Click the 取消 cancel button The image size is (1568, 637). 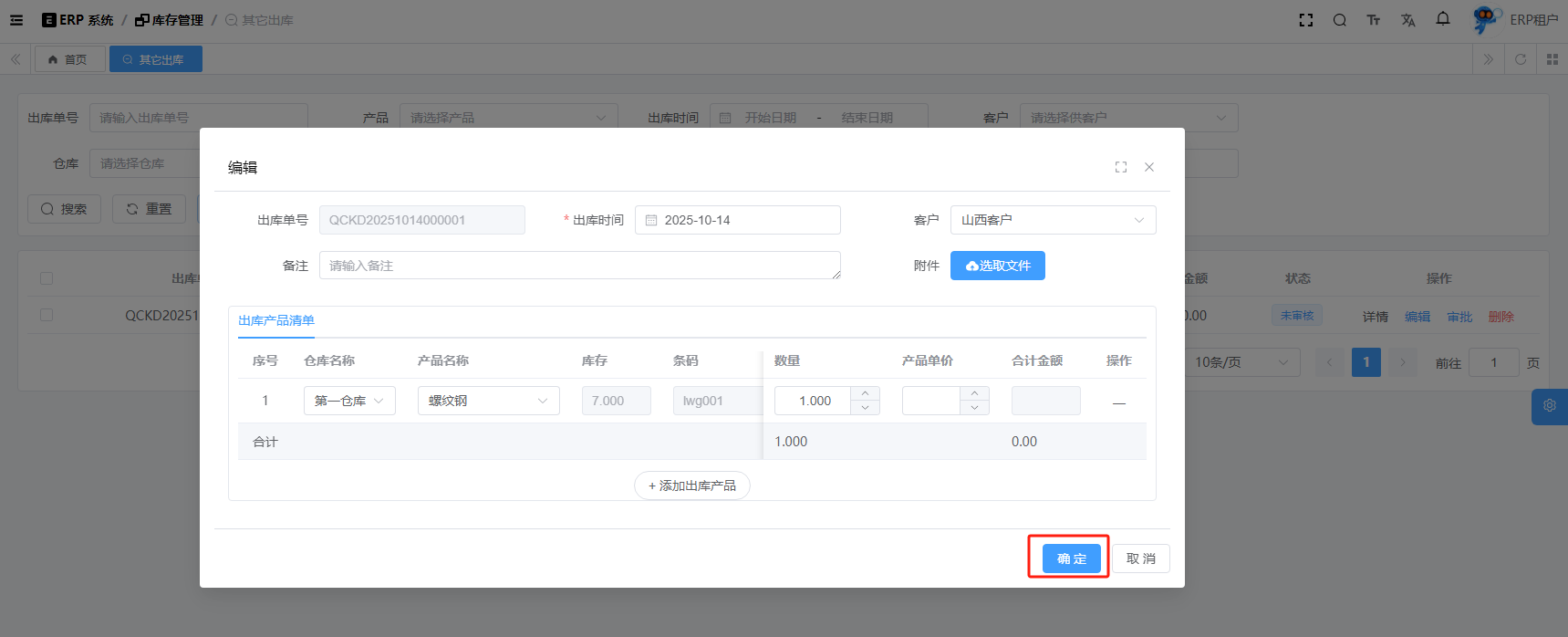[x=1140, y=559]
